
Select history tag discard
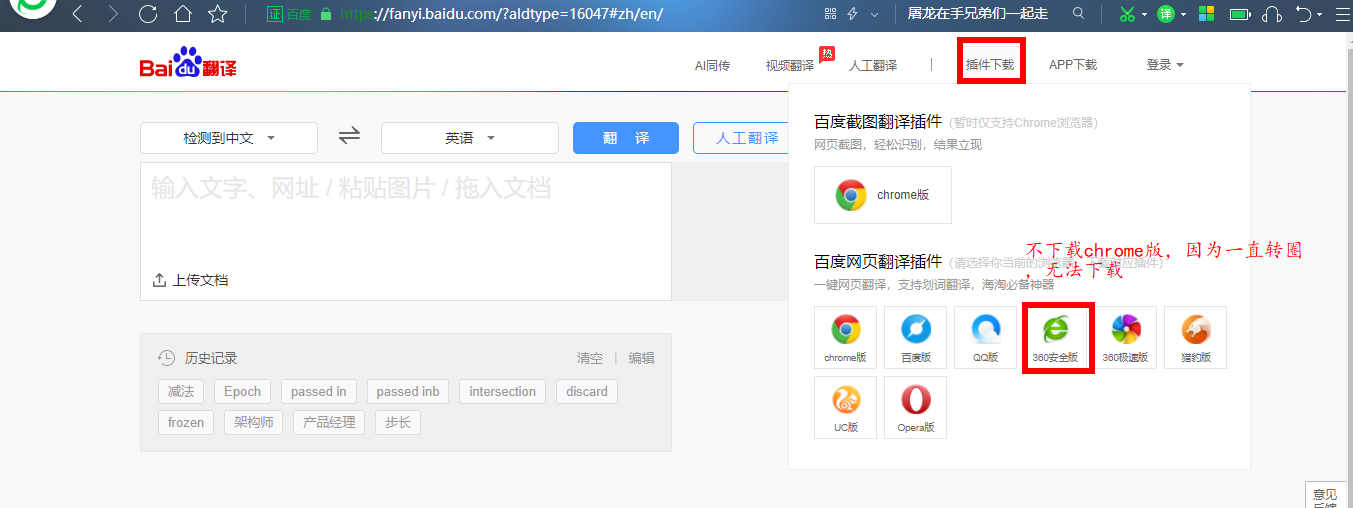click(587, 391)
